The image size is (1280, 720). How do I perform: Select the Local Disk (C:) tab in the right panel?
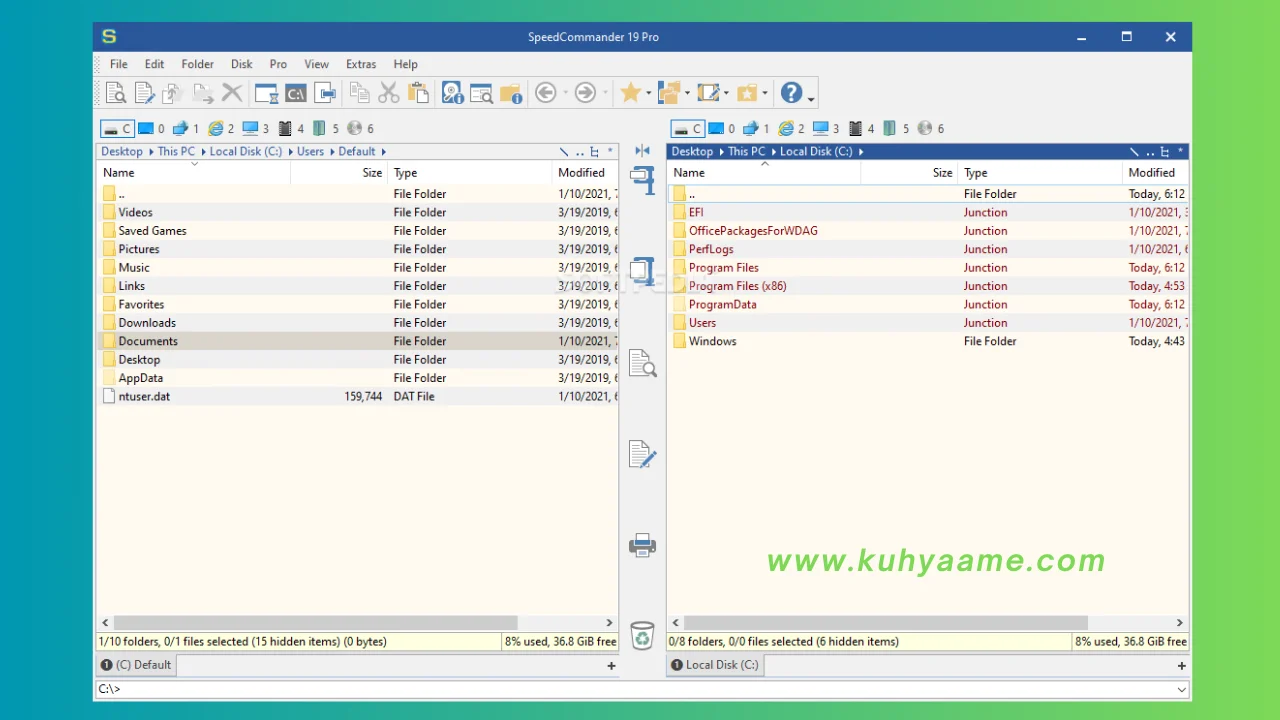[x=716, y=665]
